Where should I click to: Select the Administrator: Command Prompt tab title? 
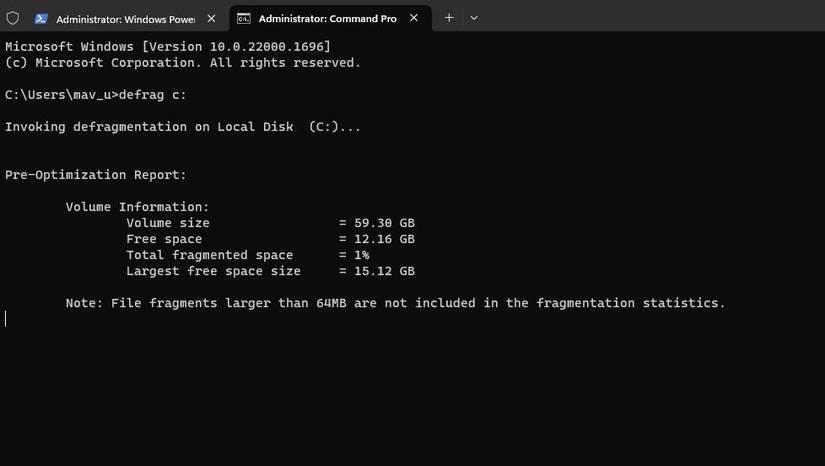click(x=327, y=19)
